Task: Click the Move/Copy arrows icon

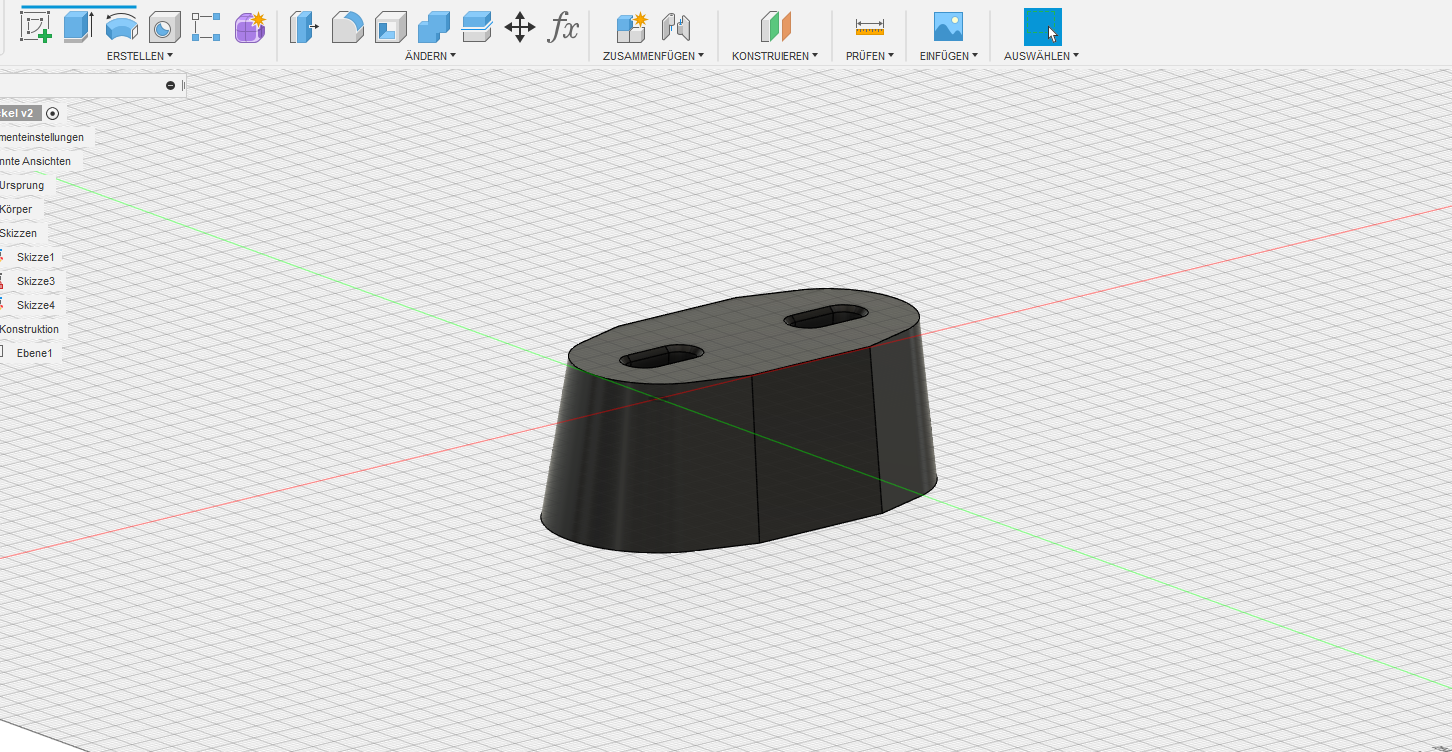Action: [520, 27]
